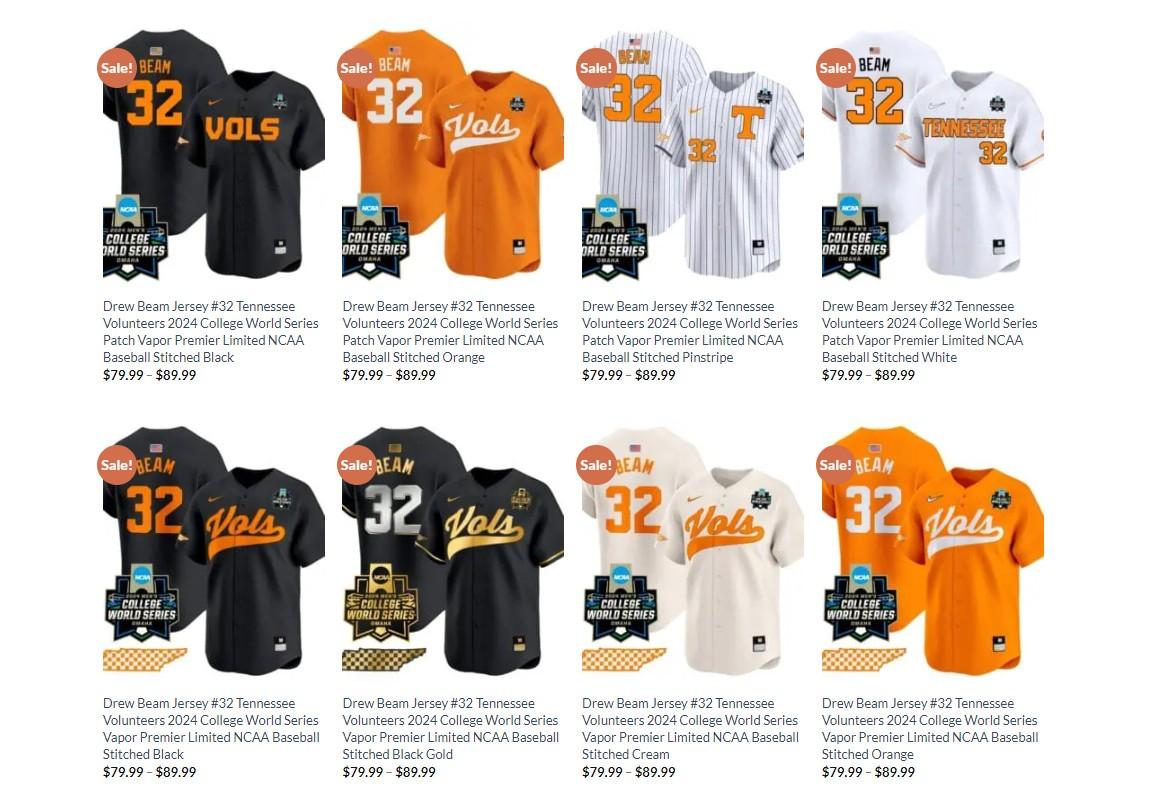Open the Stitched Black Gold product title
1150x801 pixels.
tap(451, 728)
